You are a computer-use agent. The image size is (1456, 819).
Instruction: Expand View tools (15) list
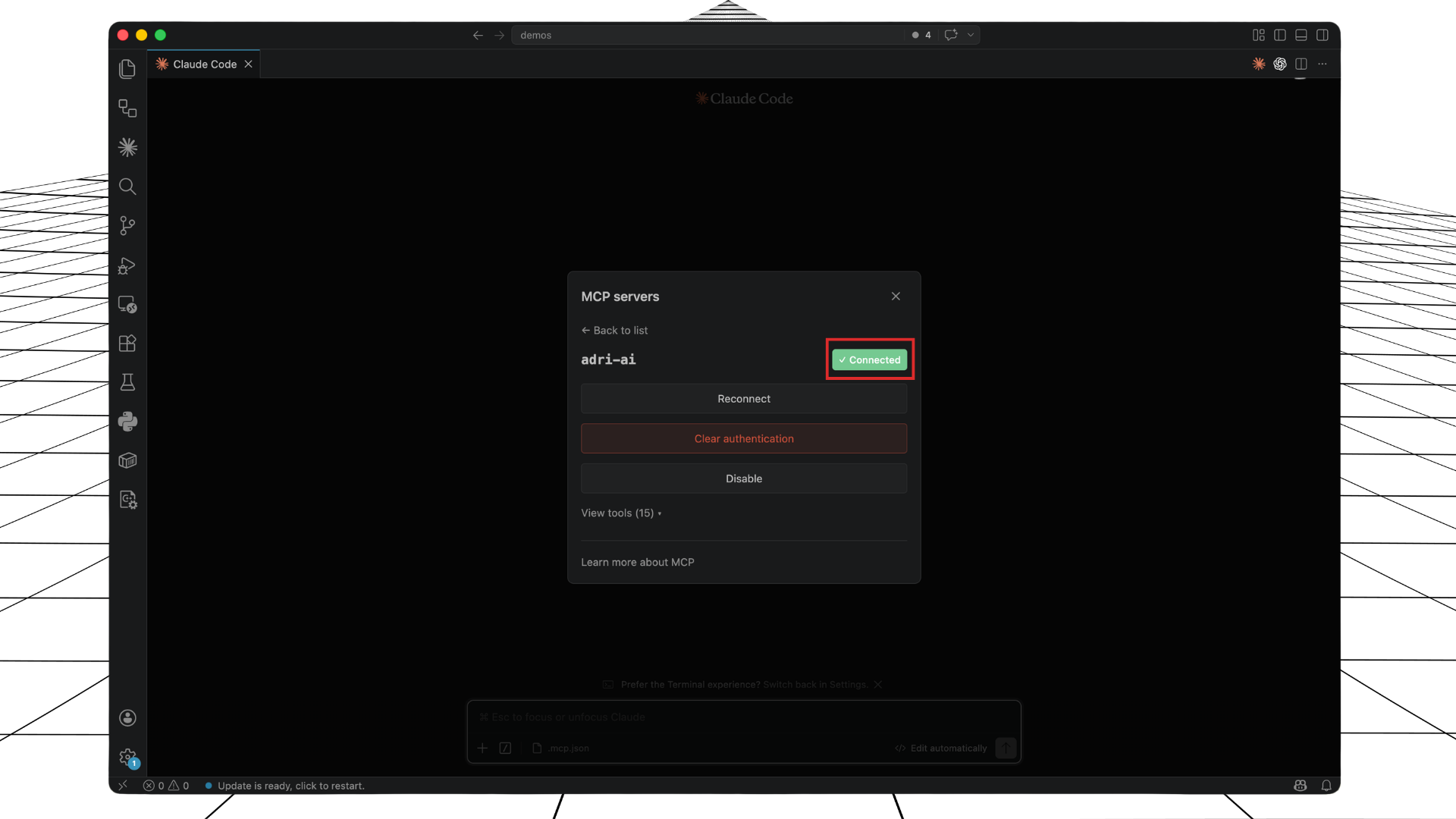[621, 513]
